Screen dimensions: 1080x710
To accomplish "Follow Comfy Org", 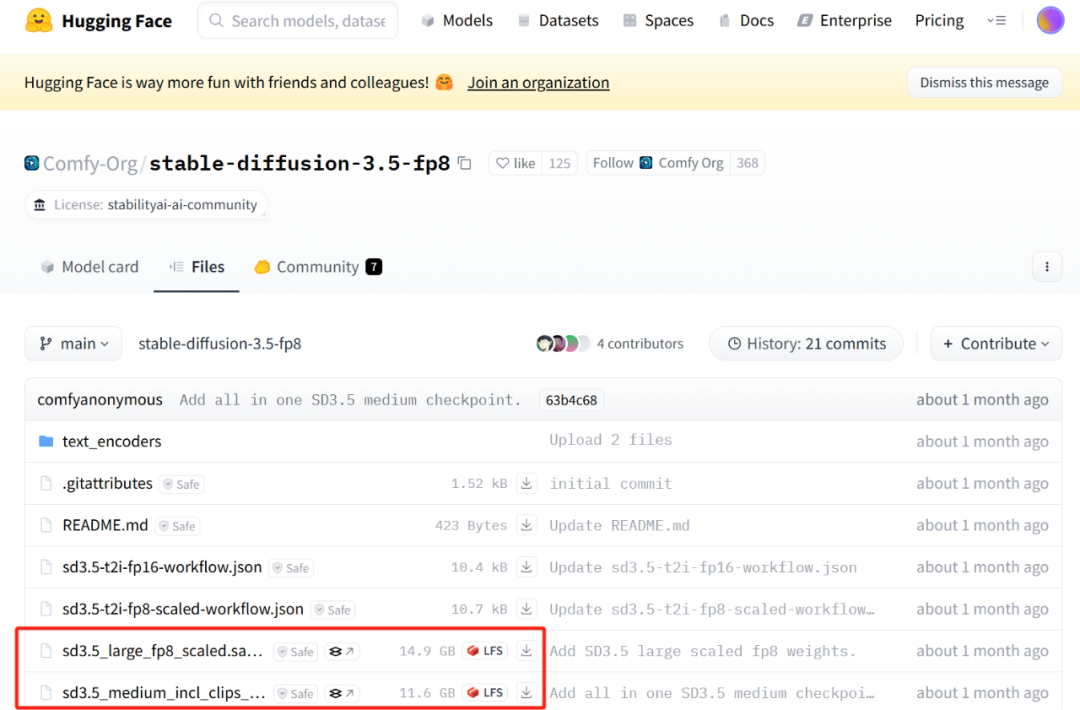I will tap(658, 163).
